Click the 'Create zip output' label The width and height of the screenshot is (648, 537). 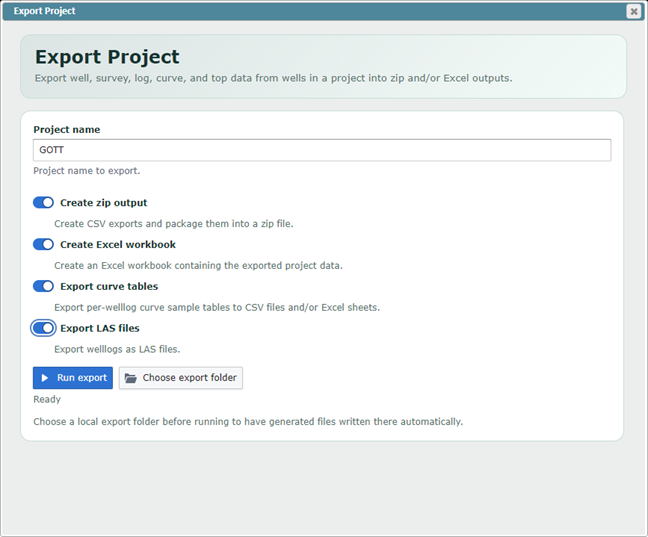104,203
